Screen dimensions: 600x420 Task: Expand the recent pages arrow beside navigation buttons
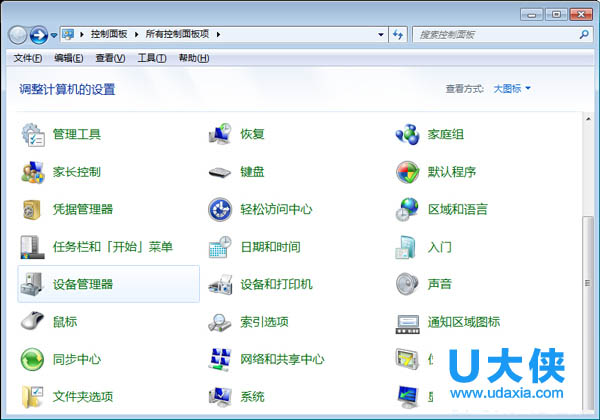(x=54, y=35)
